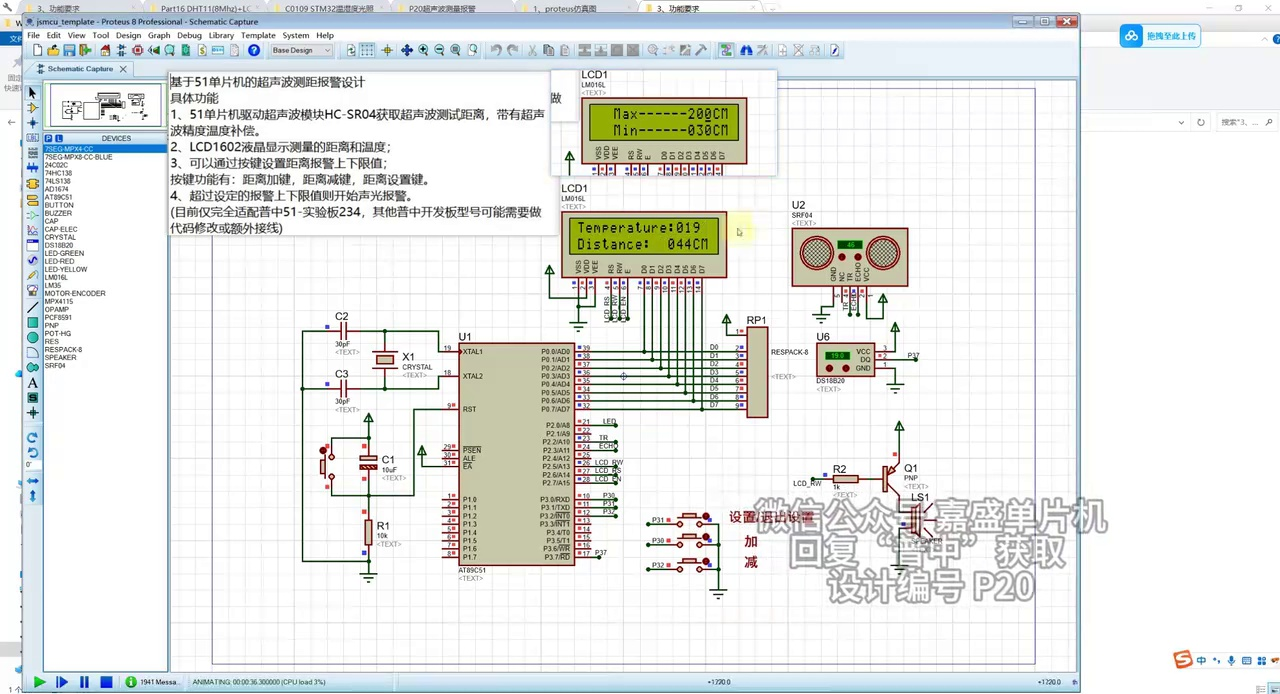Image resolution: width=1280 pixels, height=694 pixels.
Task: Click the schematic overview thumbnail
Action: 105,105
